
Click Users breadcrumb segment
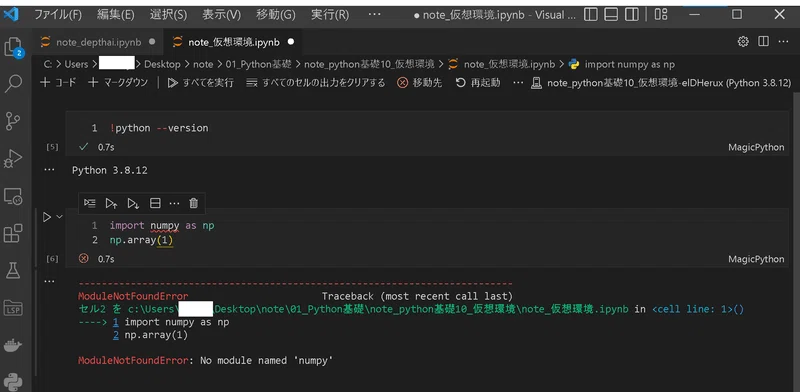click(76, 64)
